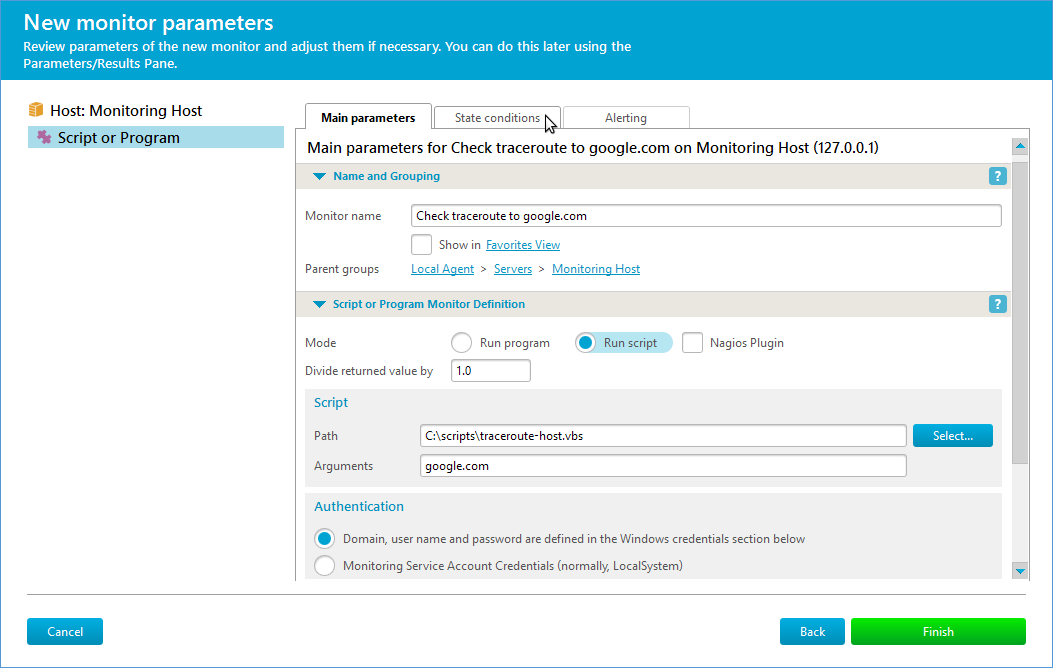1053x668 pixels.
Task: Switch to the Main parameters tab
Action: click(368, 117)
